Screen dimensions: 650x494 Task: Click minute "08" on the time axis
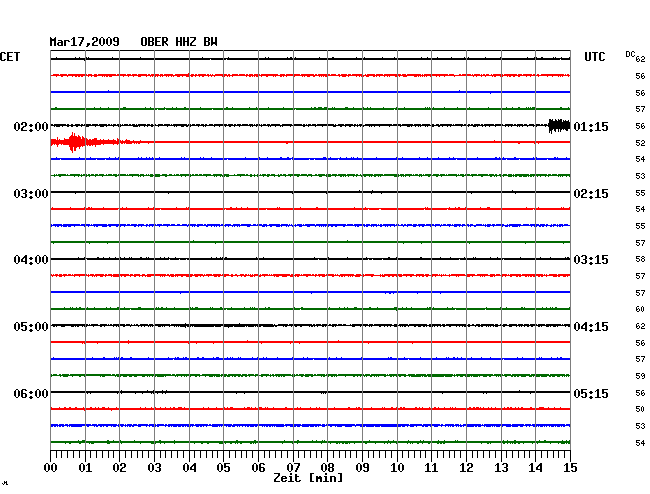coord(327,467)
